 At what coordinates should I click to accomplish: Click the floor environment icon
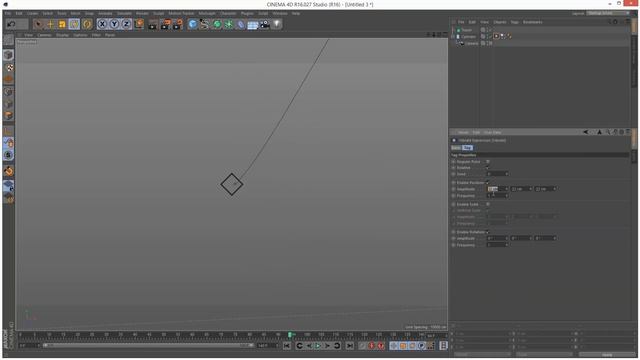(253, 24)
